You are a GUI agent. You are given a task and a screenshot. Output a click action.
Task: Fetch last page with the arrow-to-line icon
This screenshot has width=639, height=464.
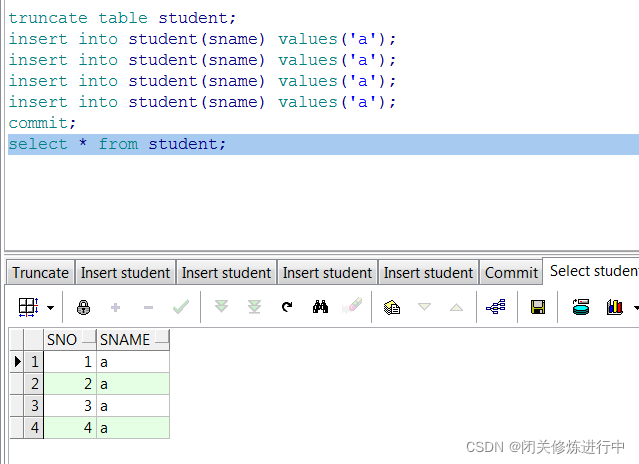tap(255, 307)
